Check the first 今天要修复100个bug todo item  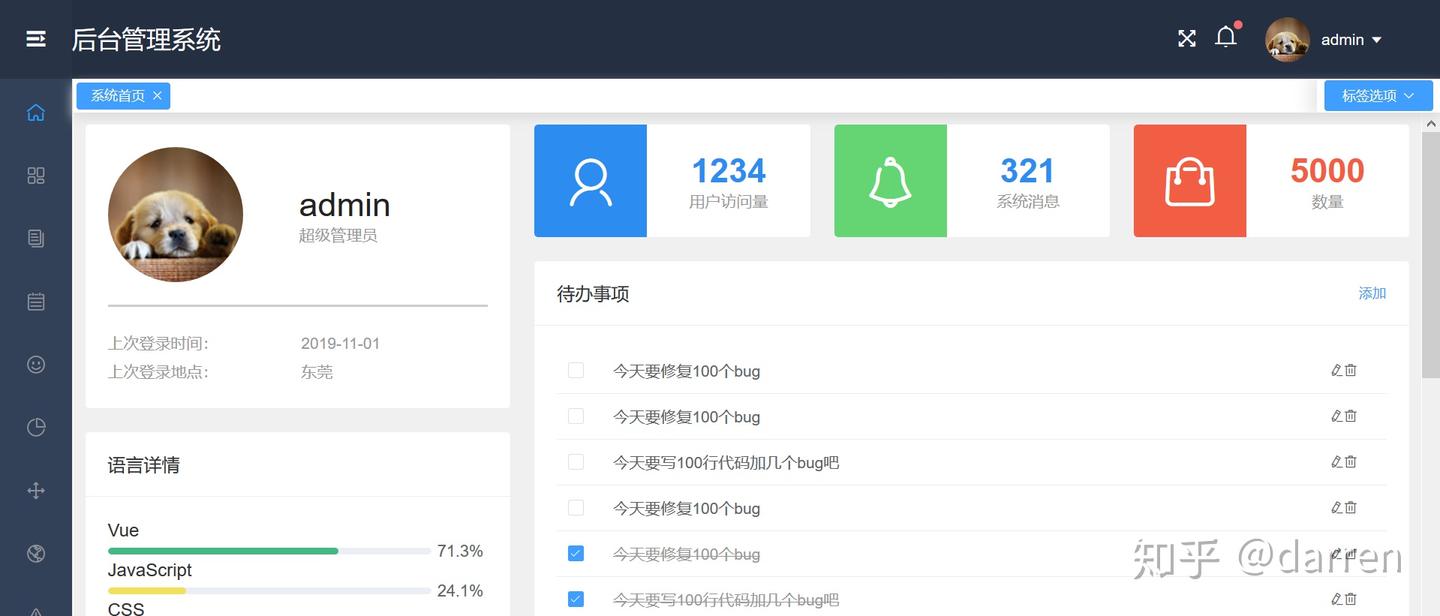576,370
